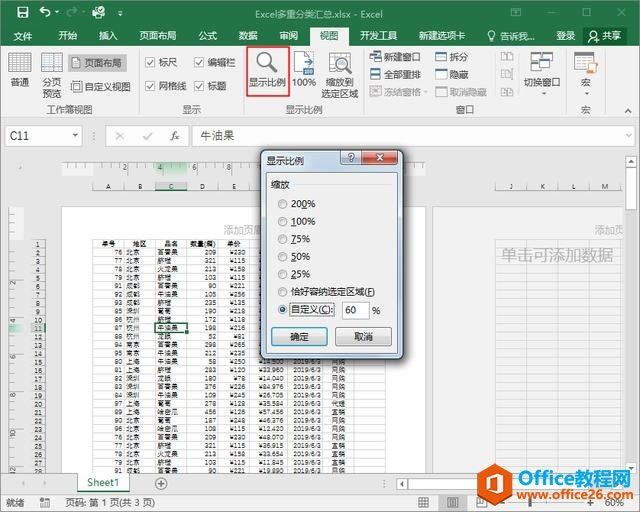
Task: Open the Formulas (公式) tab
Action: [x=208, y=36]
